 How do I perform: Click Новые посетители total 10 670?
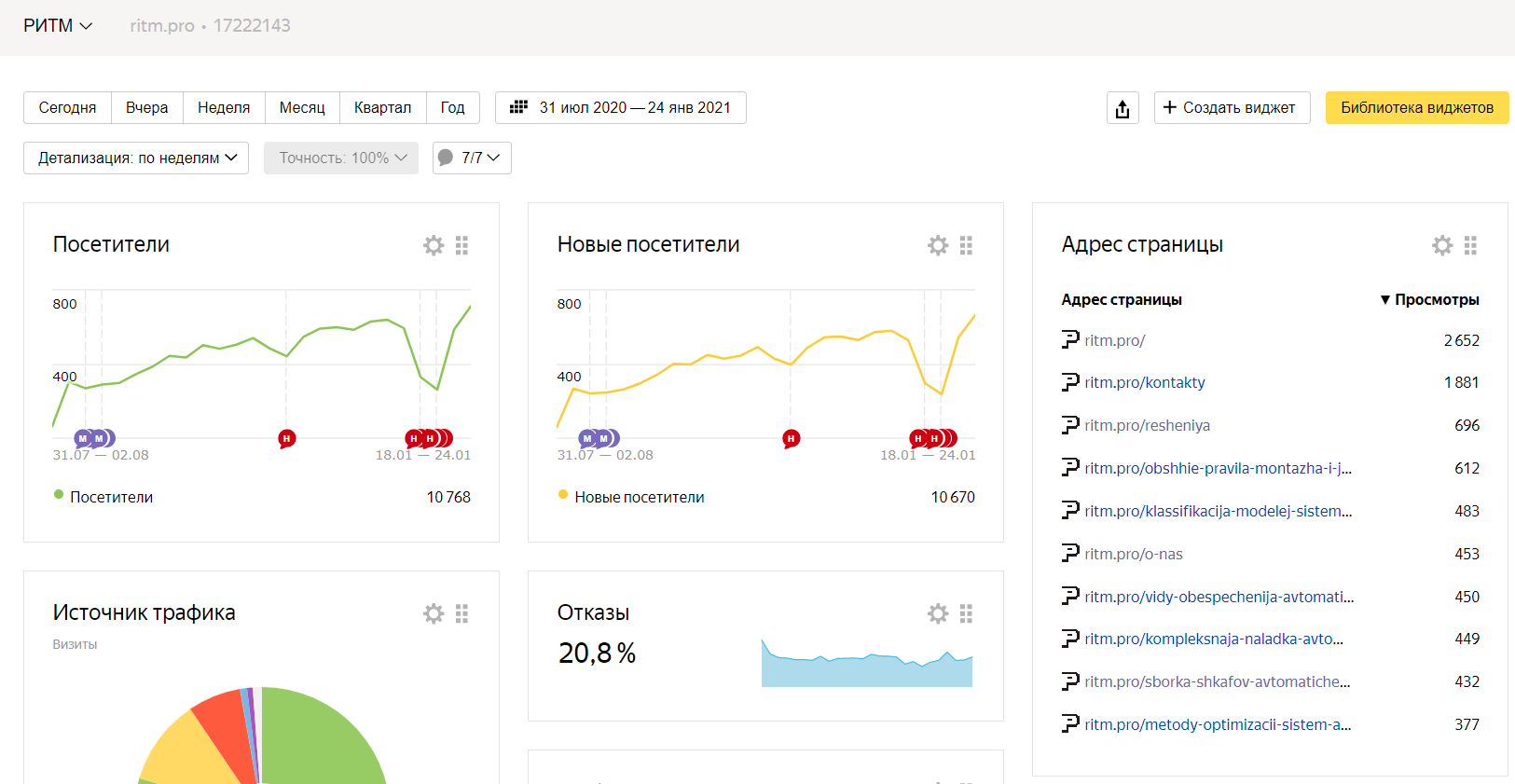[x=953, y=497]
